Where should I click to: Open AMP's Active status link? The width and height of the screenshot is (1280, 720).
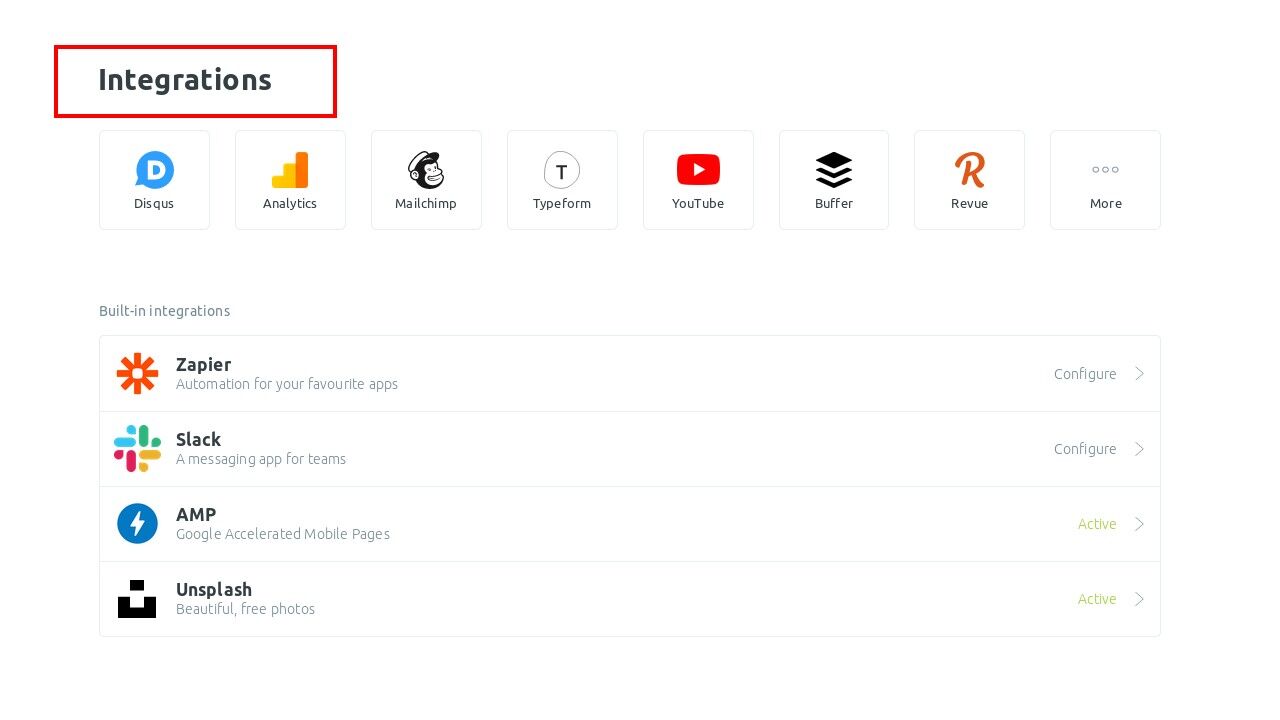[1097, 524]
